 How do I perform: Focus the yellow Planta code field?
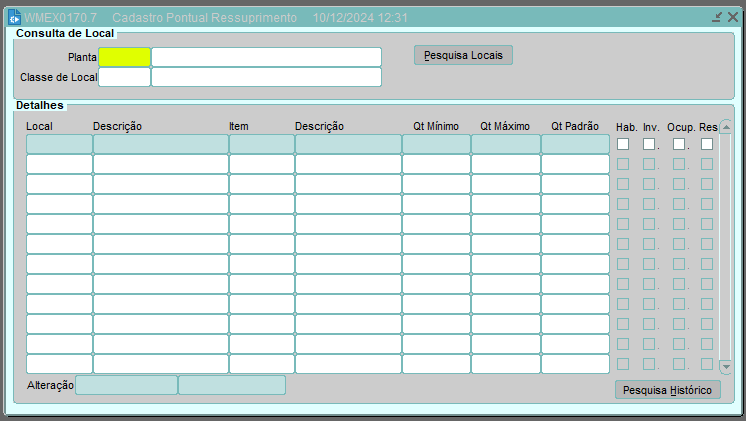pos(124,57)
